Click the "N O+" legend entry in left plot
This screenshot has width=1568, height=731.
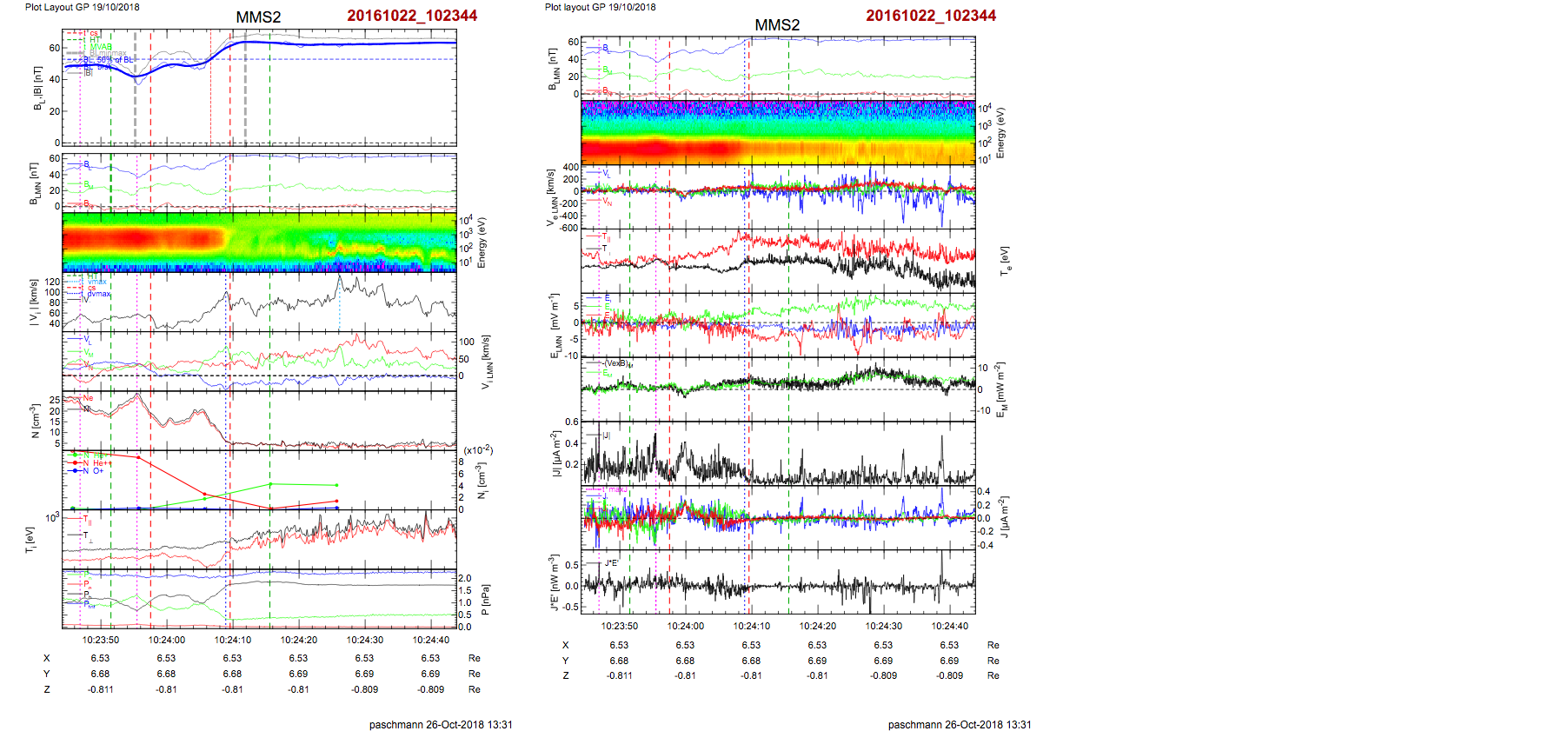(93, 471)
